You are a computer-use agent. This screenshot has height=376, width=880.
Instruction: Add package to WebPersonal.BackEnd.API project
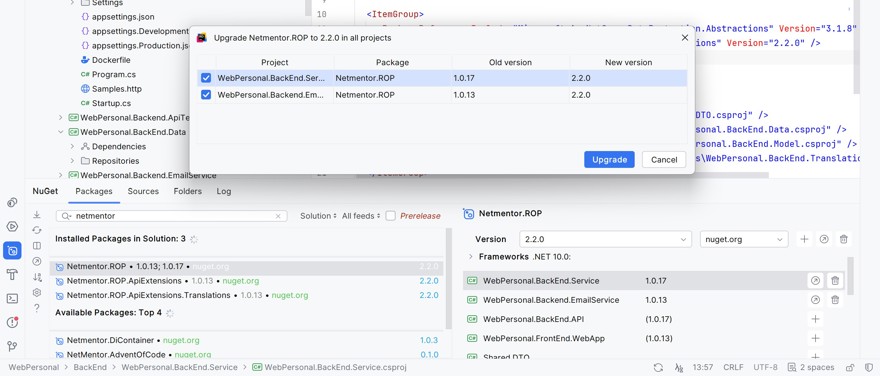[x=815, y=319]
